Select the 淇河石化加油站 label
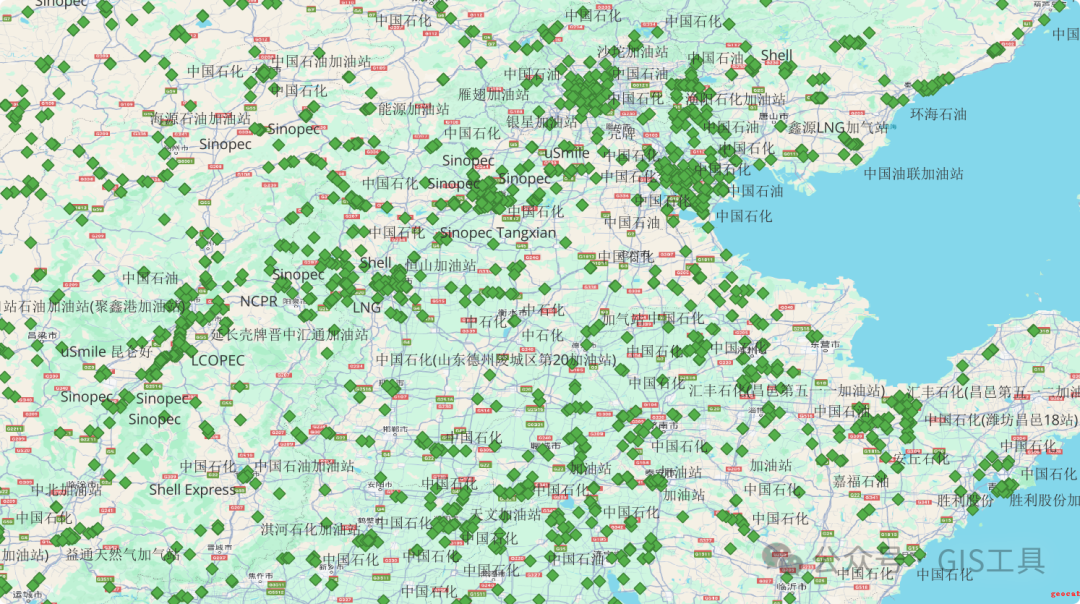The width and height of the screenshot is (1080, 604). pyautogui.click(x=309, y=530)
